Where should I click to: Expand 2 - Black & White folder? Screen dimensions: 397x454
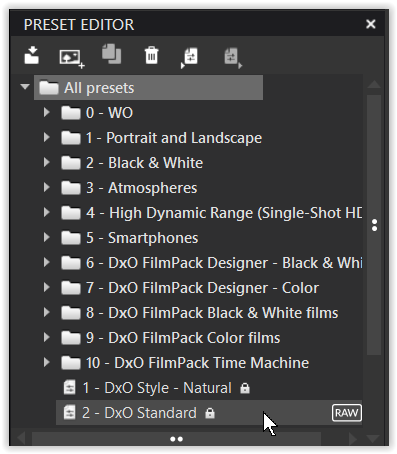click(x=47, y=162)
